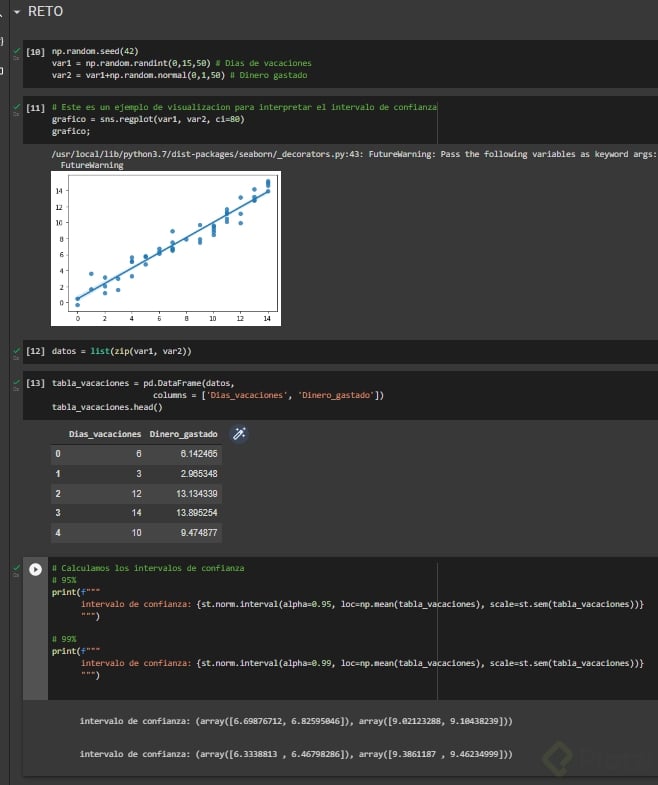The image size is (658, 785).
Task: Click the value 2.985348 in table
Action: [x=199, y=474]
